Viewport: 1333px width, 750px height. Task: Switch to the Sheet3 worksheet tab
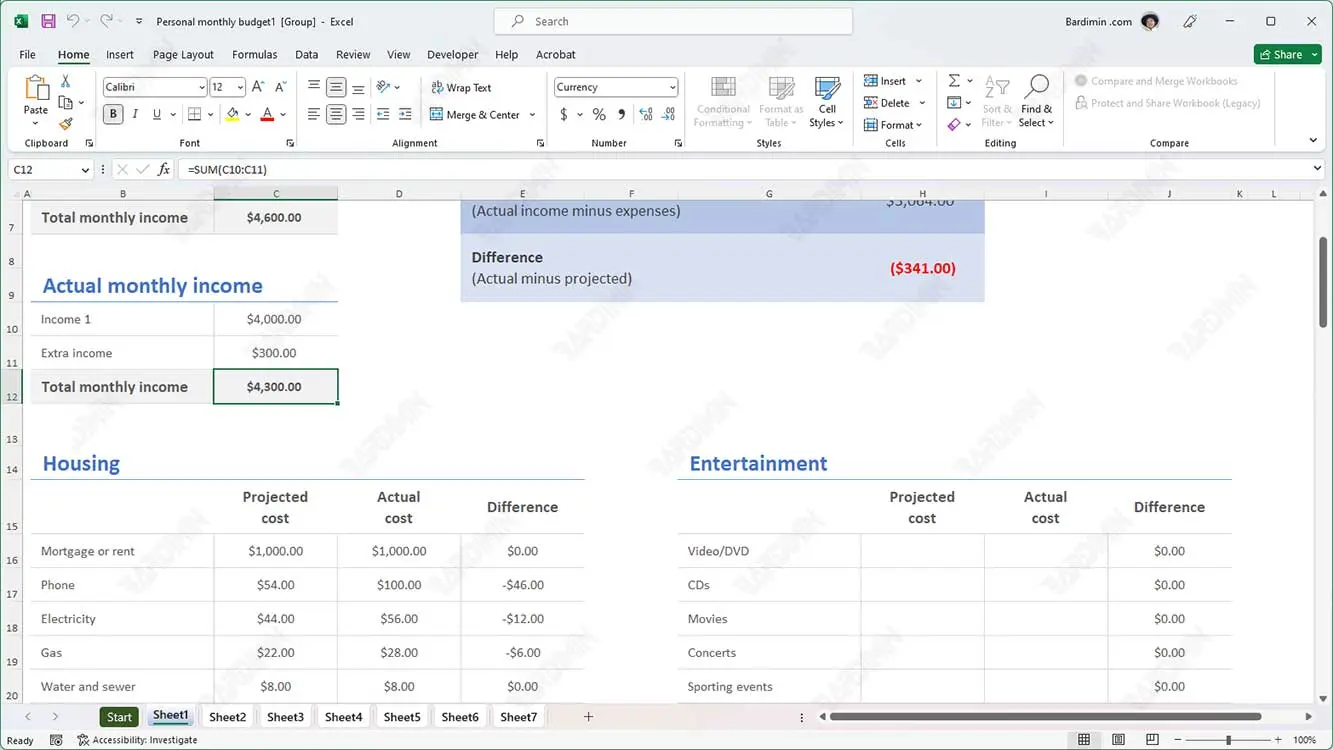[285, 717]
